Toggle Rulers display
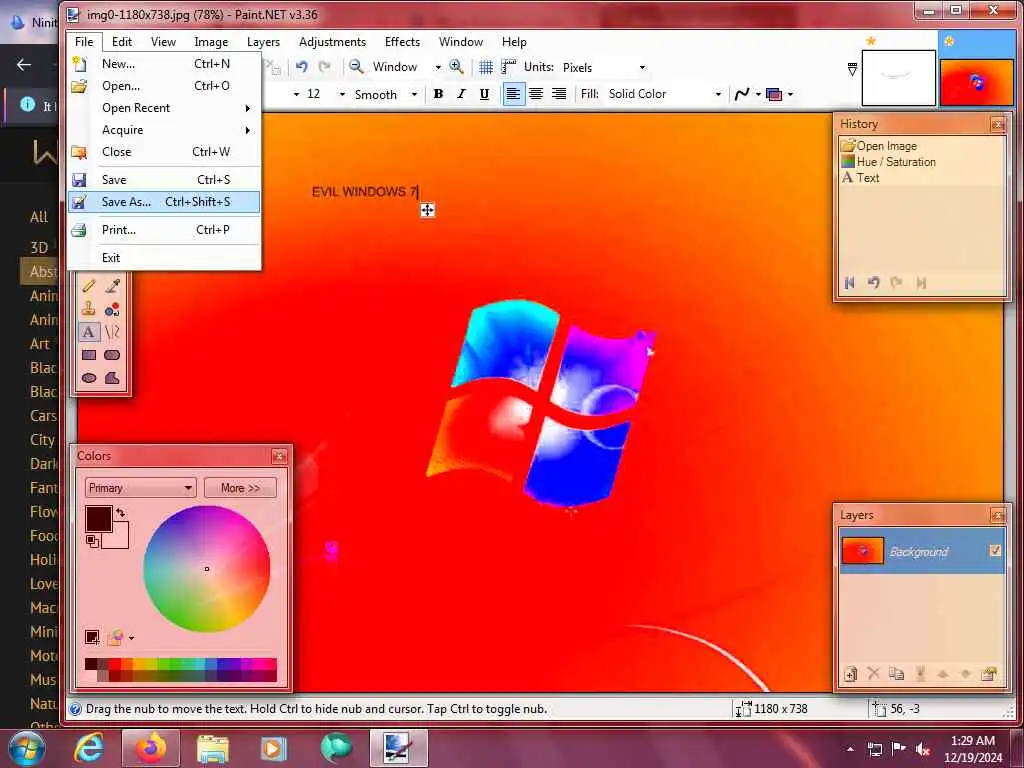The width and height of the screenshot is (1024, 768). coord(508,67)
